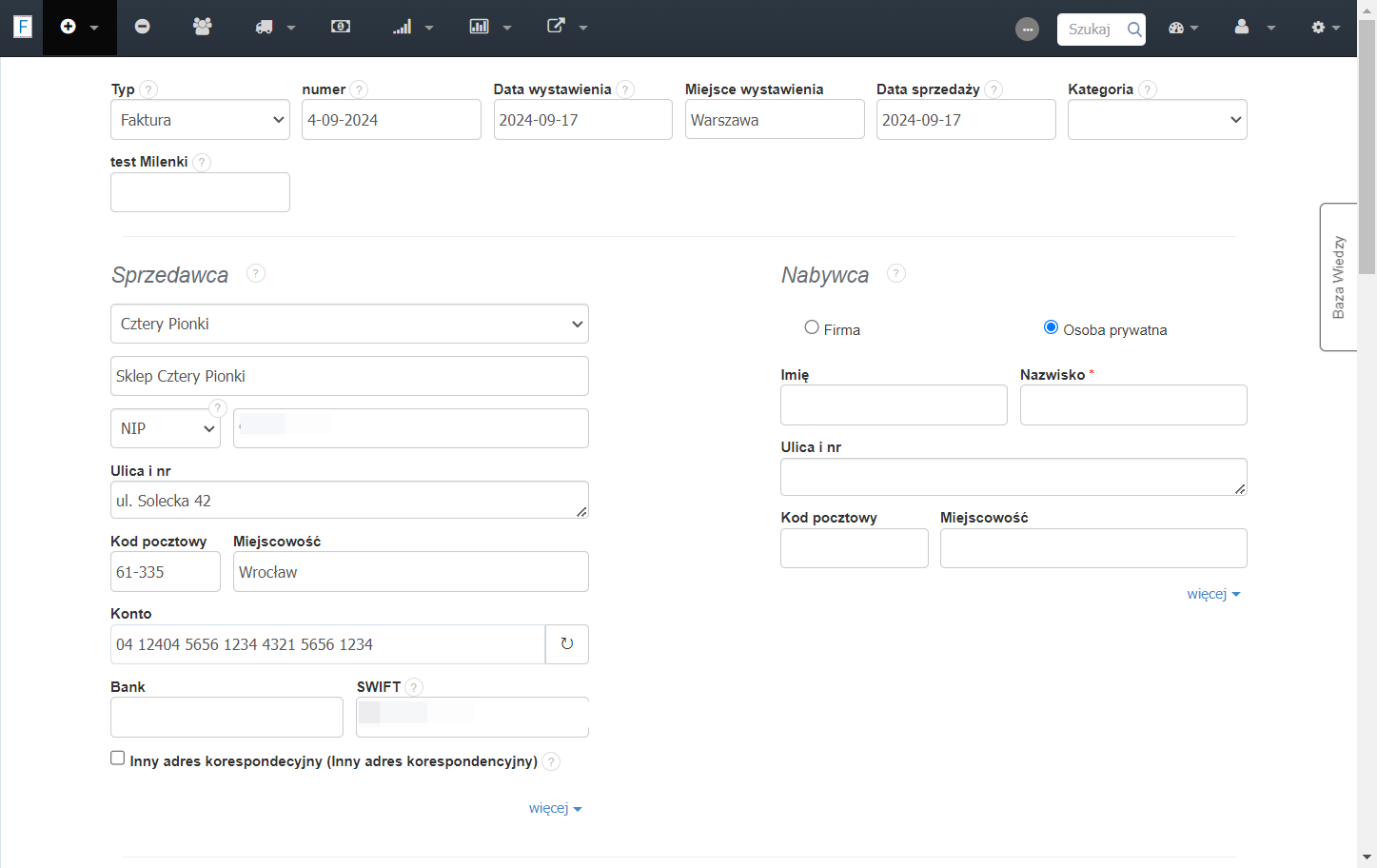Expand the Cztery Pionki seller dropdown
Image resolution: width=1377 pixels, height=868 pixels.
coord(349,324)
